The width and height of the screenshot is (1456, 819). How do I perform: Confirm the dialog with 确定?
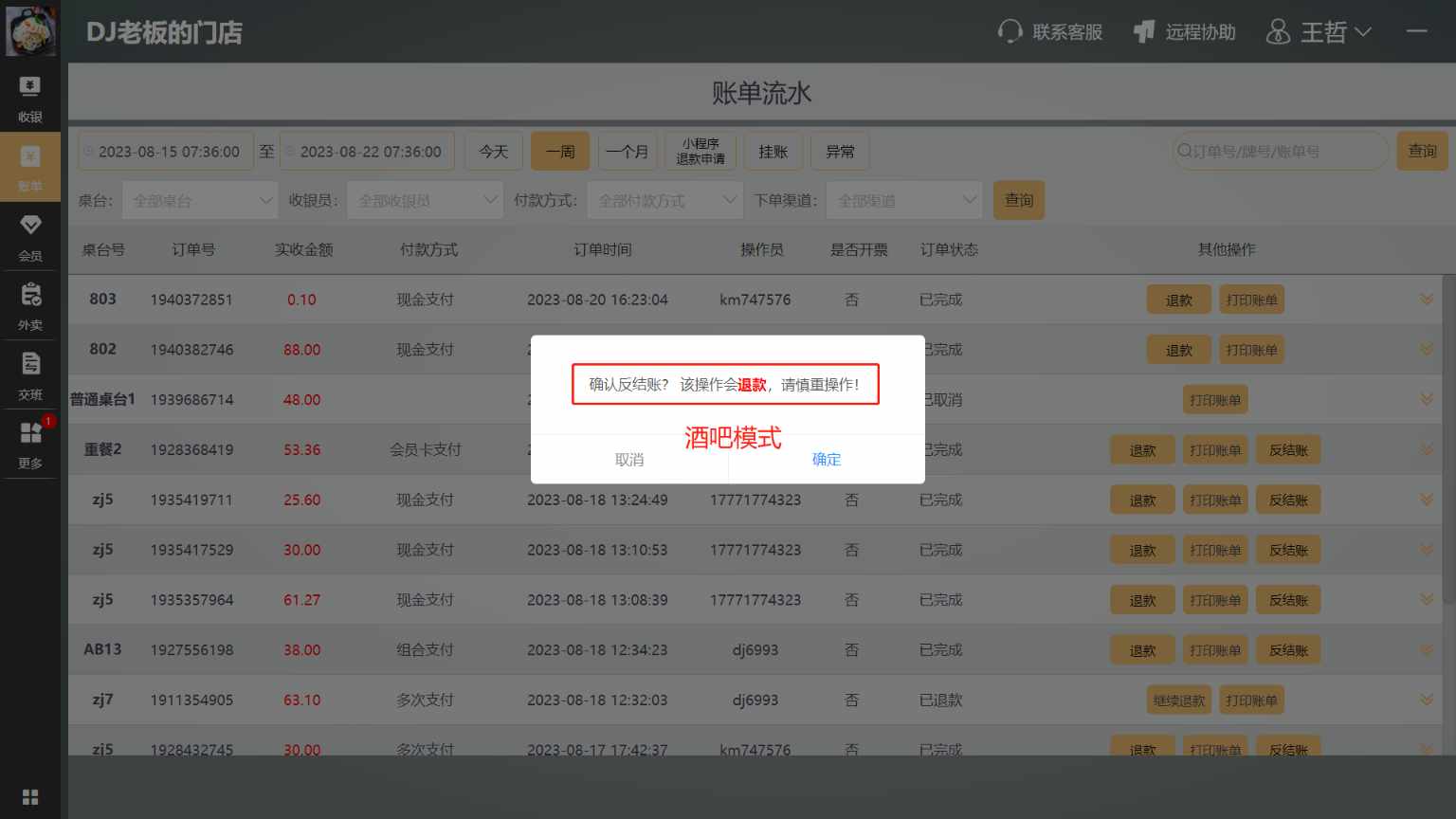(x=827, y=459)
